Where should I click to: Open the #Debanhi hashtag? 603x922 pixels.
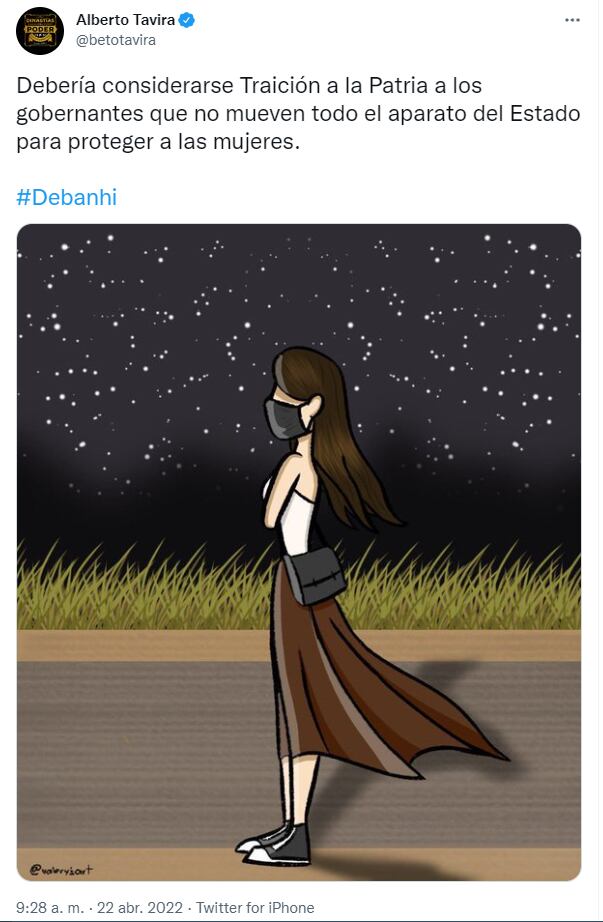66,197
